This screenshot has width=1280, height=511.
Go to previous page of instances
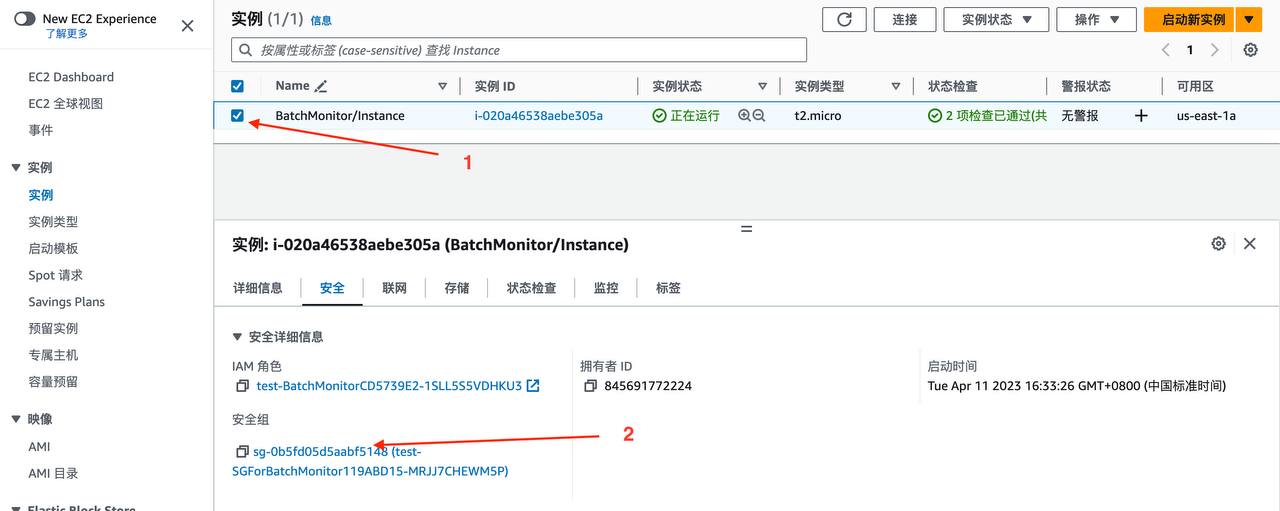click(x=1165, y=50)
